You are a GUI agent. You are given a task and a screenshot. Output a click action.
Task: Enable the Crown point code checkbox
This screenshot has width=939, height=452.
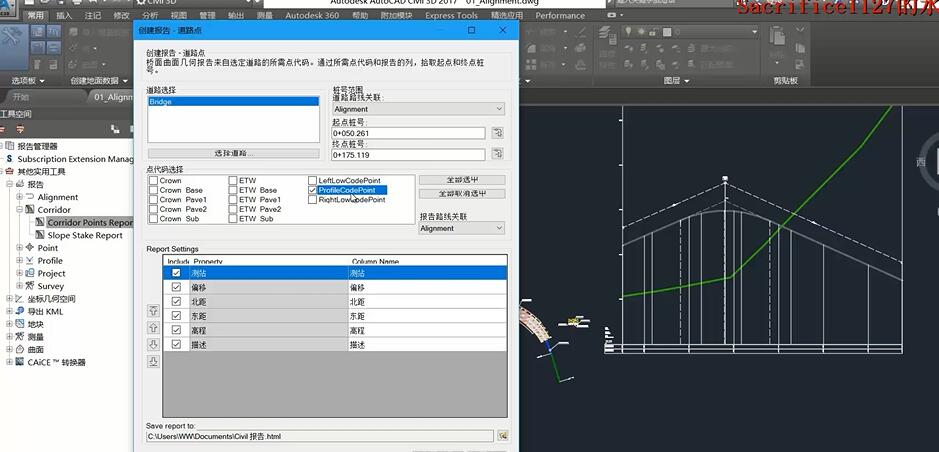(x=152, y=180)
